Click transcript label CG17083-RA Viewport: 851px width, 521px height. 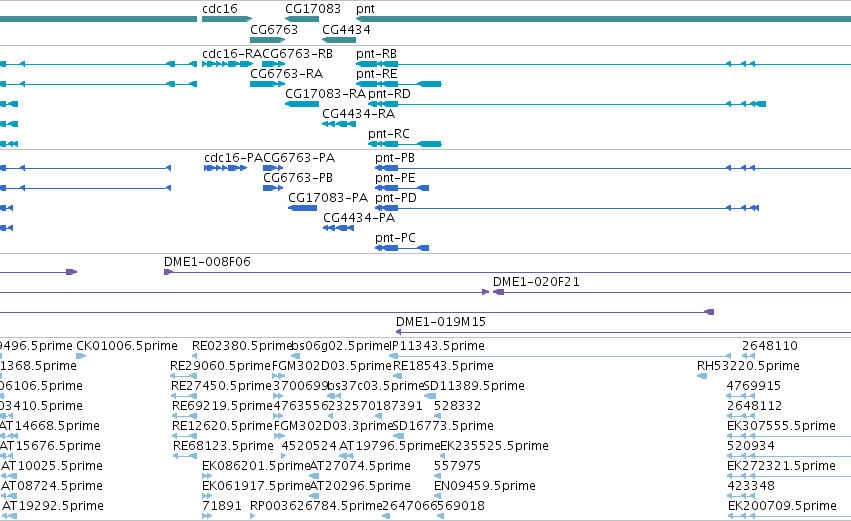click(x=325, y=94)
